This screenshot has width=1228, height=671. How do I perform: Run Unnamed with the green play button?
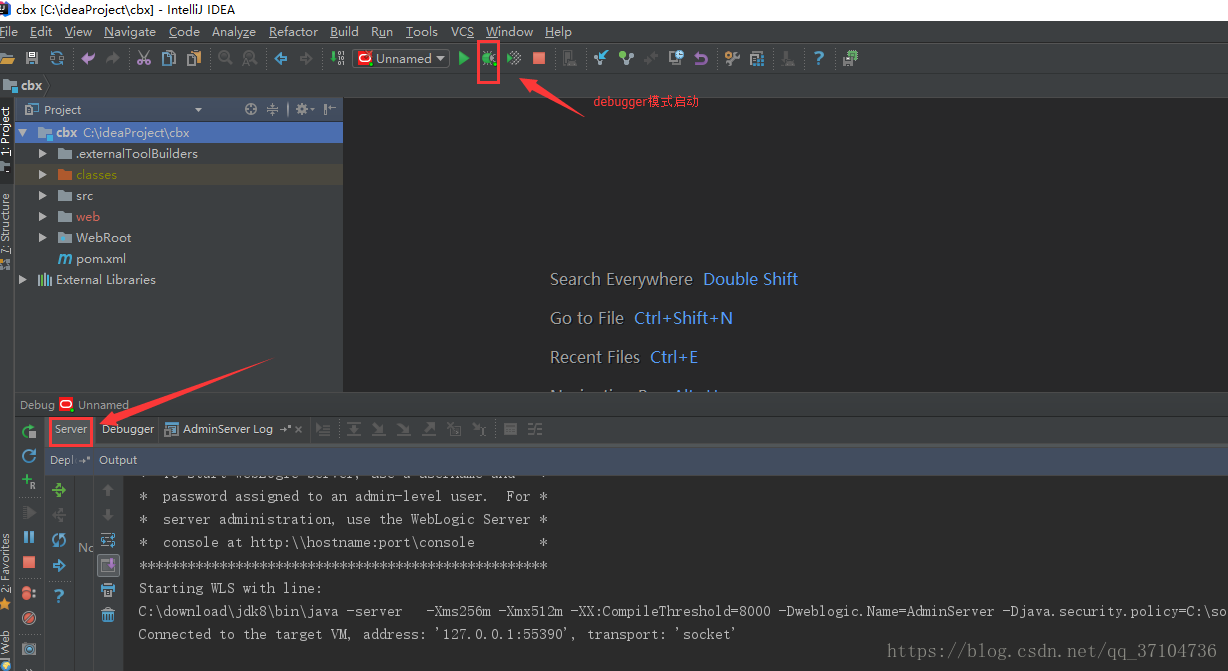tap(464, 58)
